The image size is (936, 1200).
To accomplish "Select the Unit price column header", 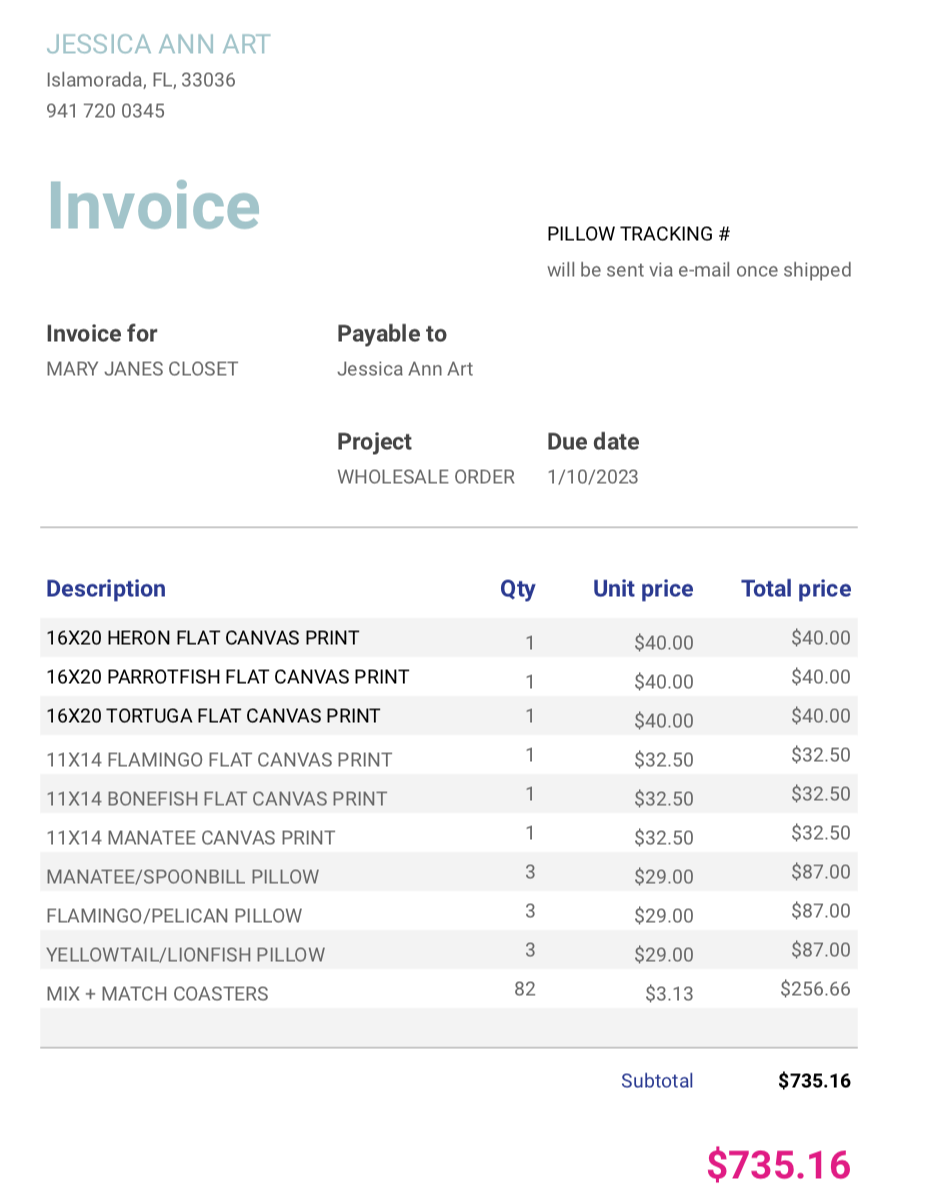I will pos(643,588).
